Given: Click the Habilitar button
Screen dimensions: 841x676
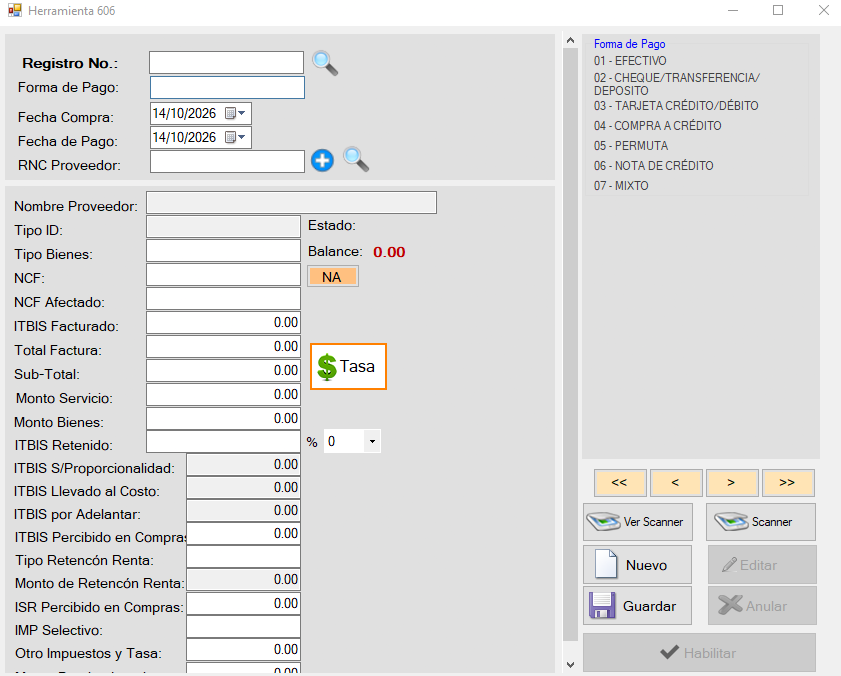Looking at the screenshot, I should [699, 652].
